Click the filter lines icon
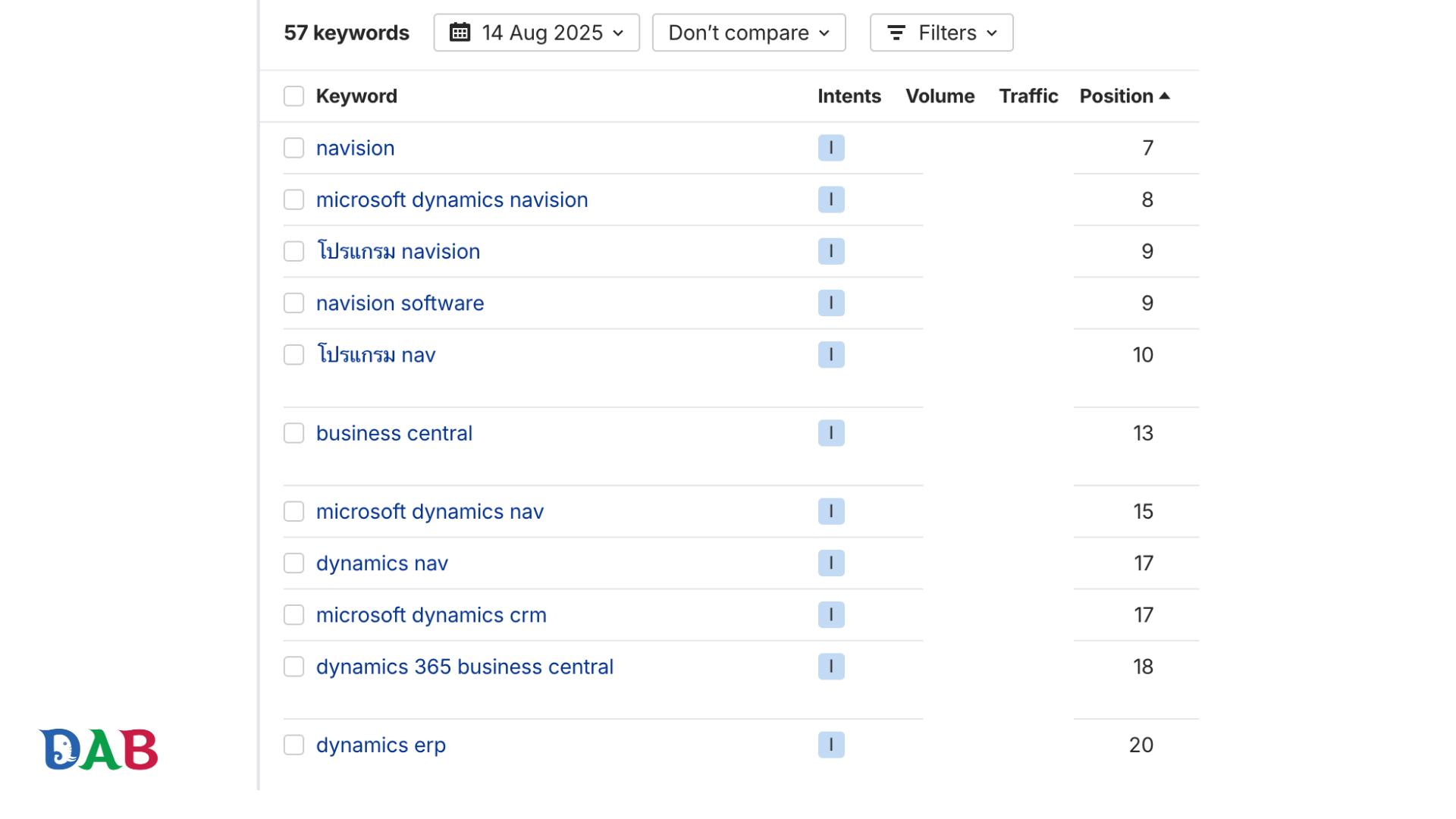The height and width of the screenshot is (819, 1456). [x=896, y=33]
